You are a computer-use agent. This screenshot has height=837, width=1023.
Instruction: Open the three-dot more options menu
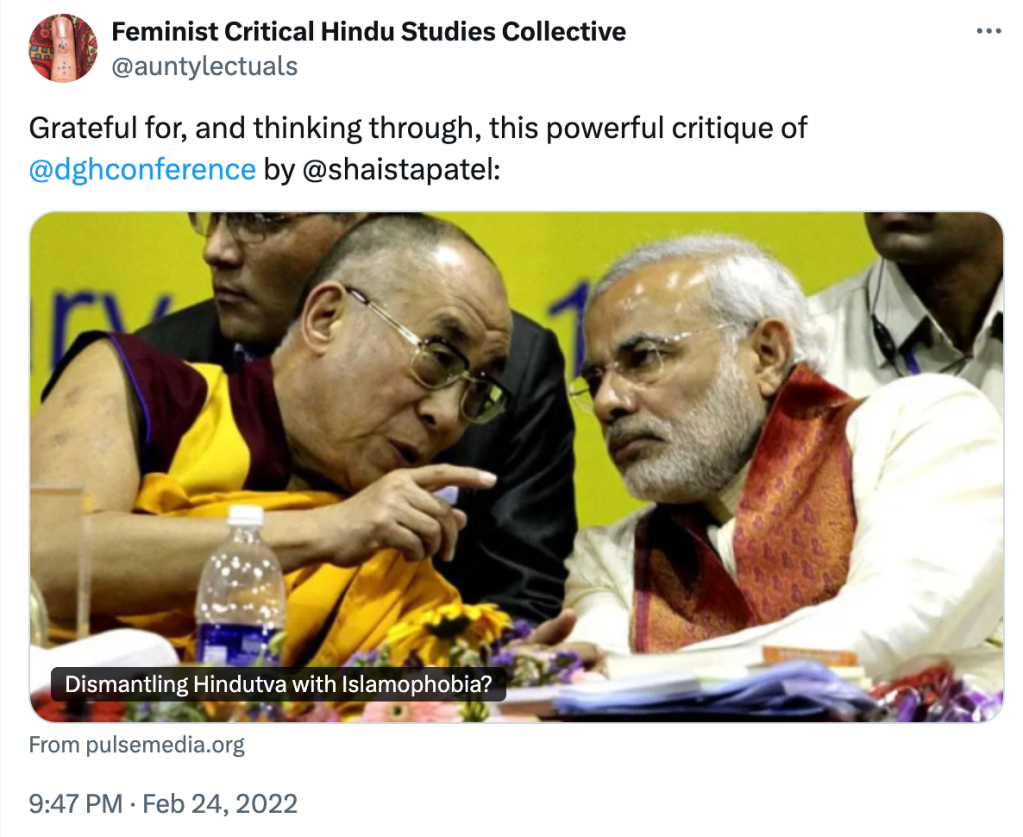(x=988, y=31)
